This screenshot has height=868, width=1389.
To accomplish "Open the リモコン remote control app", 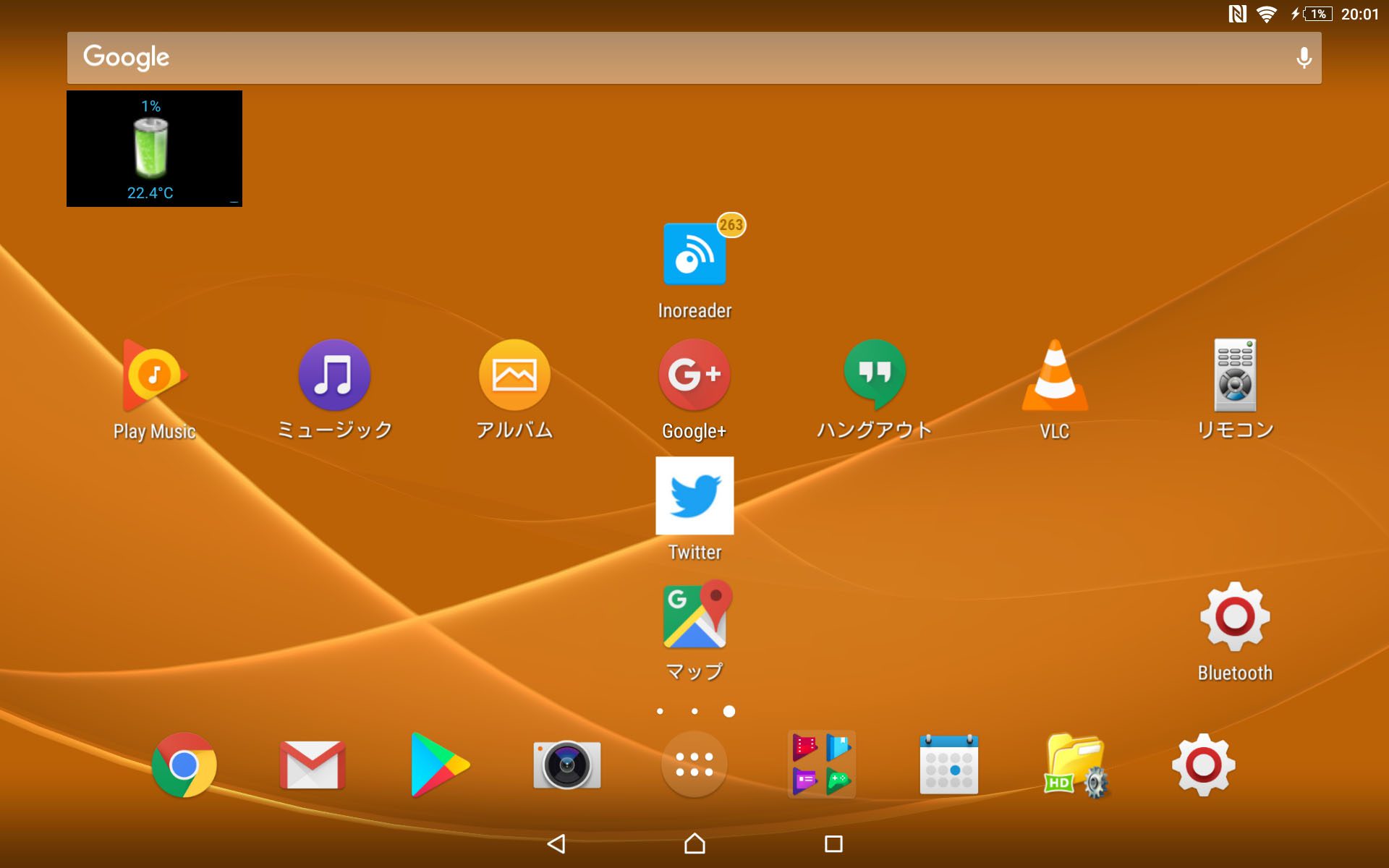I will (1235, 375).
